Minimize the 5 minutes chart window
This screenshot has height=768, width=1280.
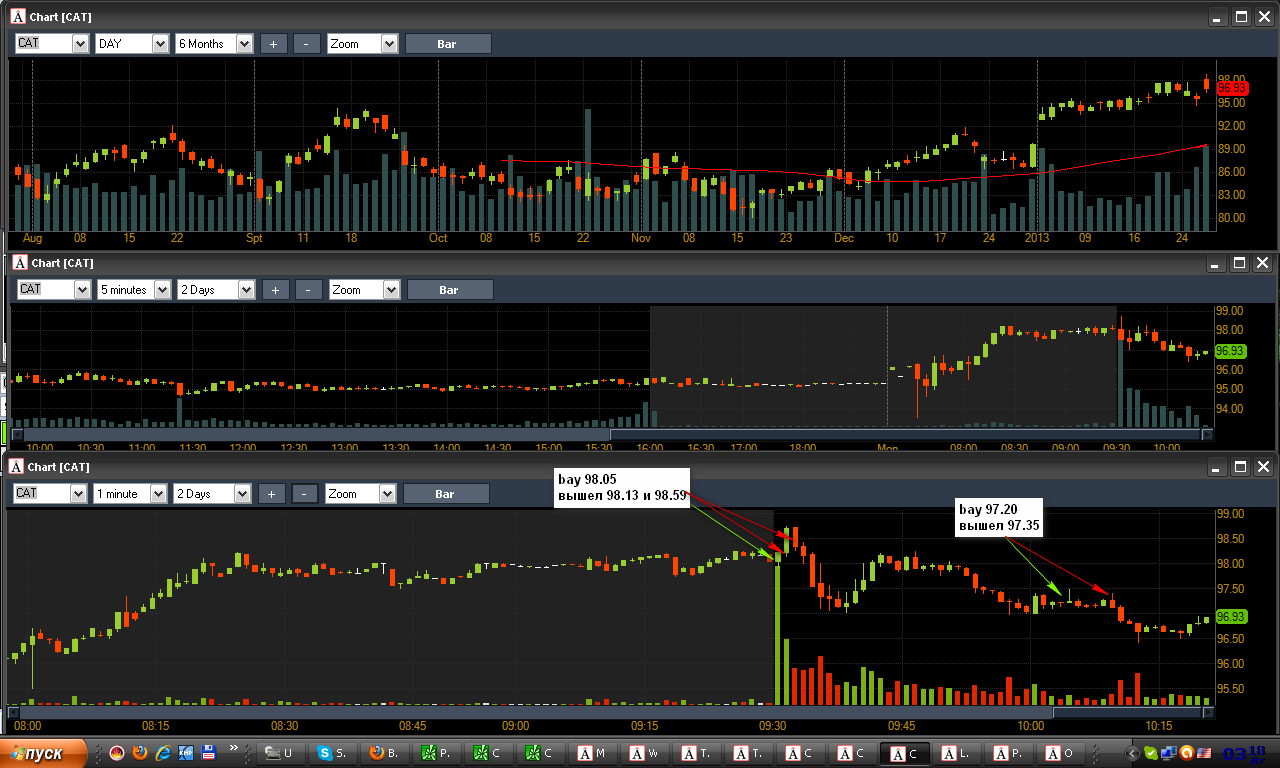coord(1216,263)
